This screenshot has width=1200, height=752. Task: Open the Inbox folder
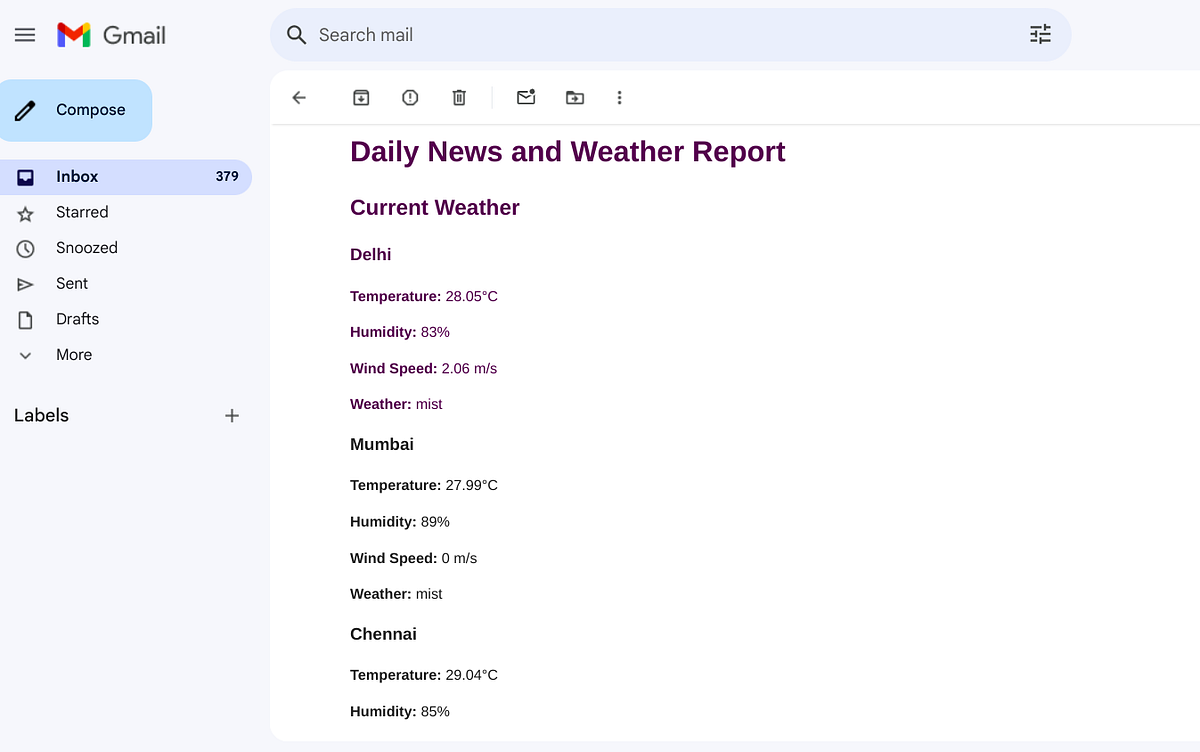click(x=126, y=177)
